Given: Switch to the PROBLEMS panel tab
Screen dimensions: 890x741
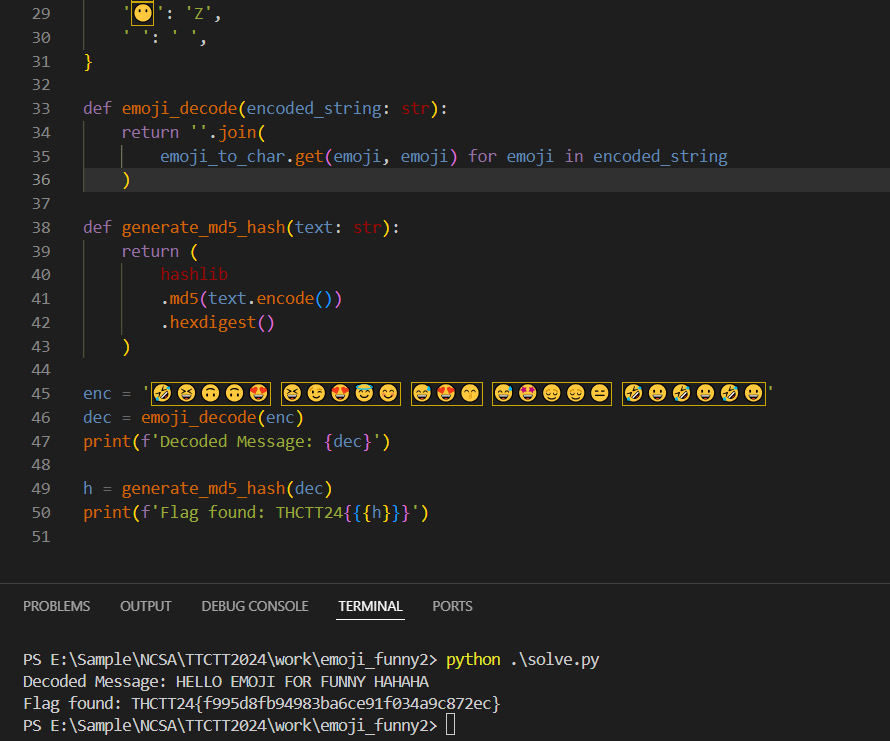Looking at the screenshot, I should [x=56, y=606].
